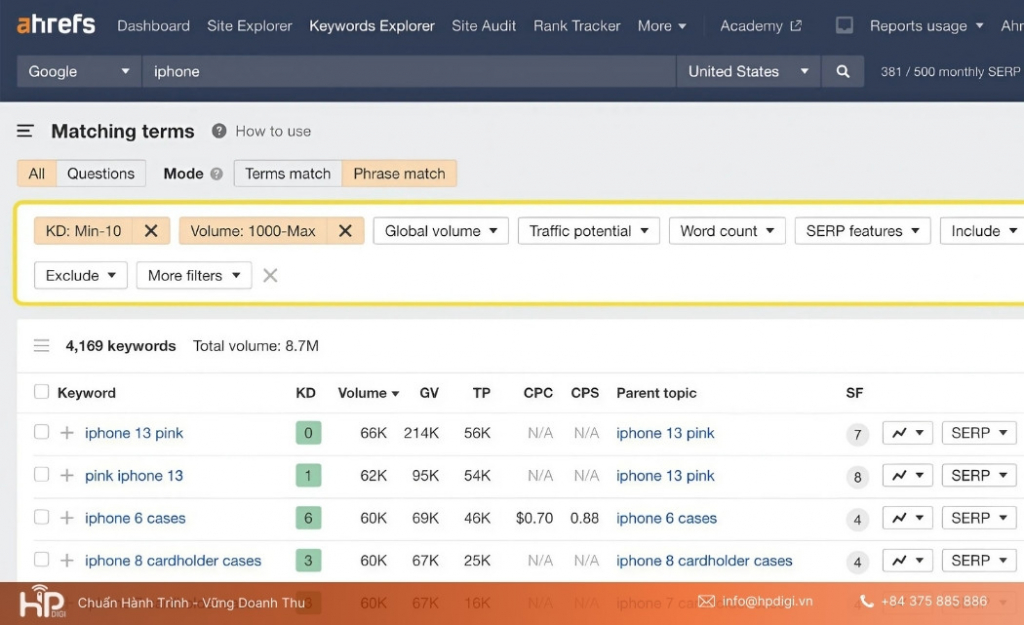Show Questions only
1024x625 pixels.
(x=101, y=174)
